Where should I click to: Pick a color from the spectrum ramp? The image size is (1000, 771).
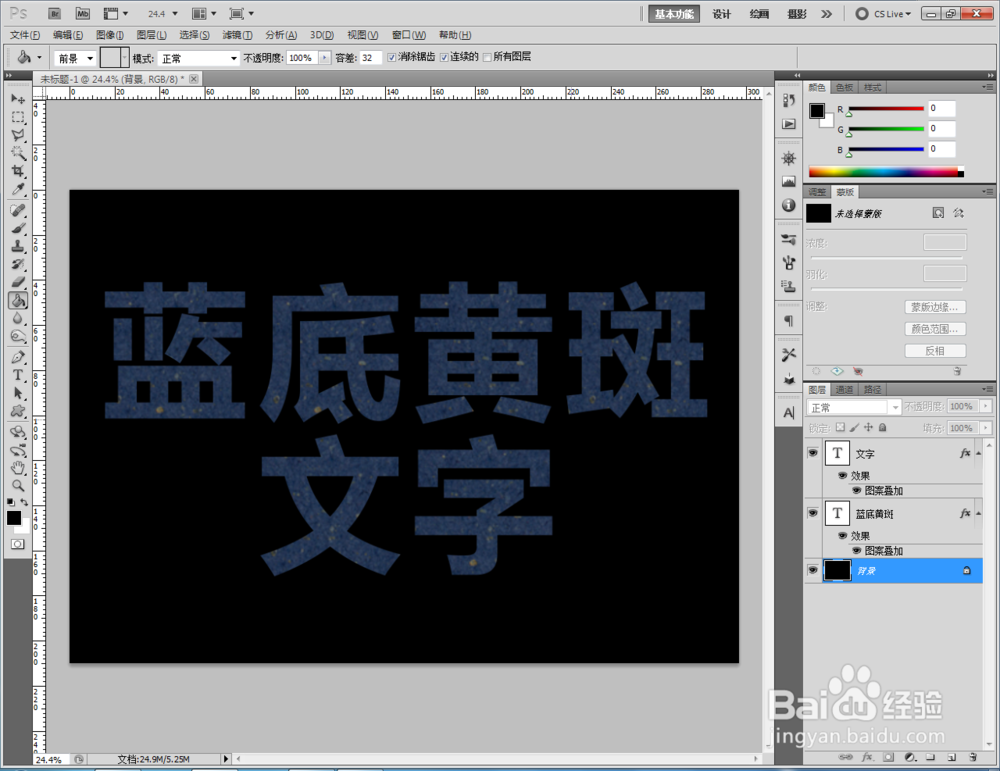(886, 172)
